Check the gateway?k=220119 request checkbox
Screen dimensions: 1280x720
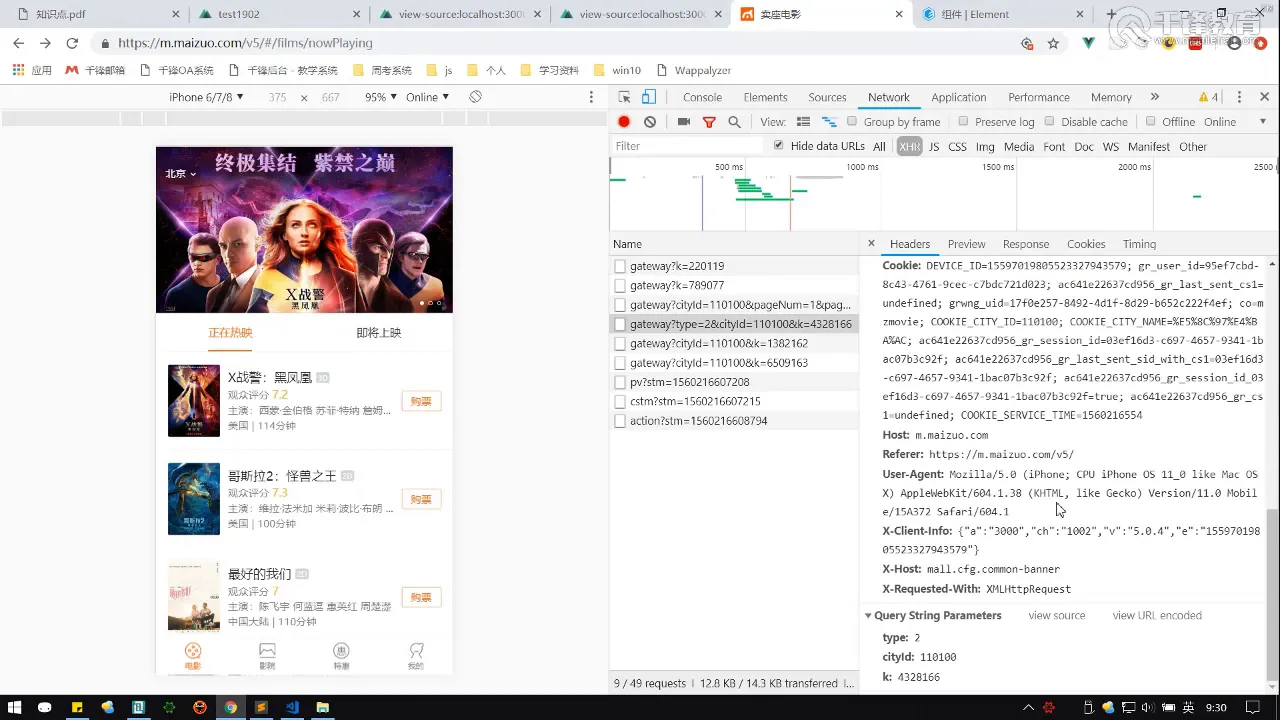point(620,266)
